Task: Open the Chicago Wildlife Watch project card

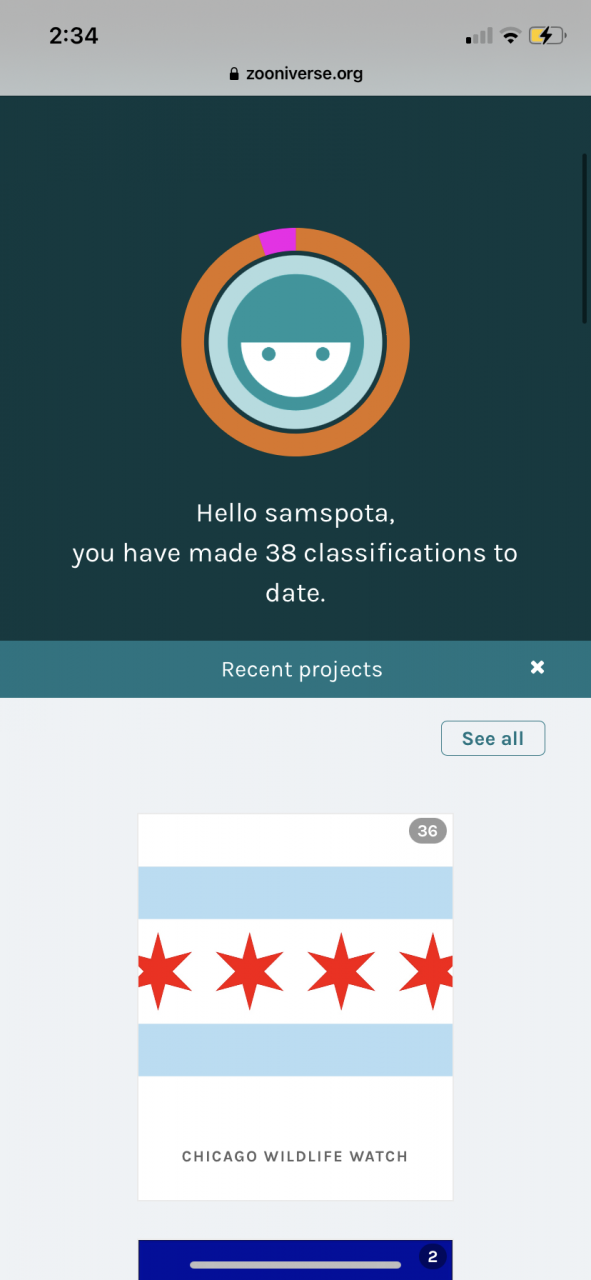Action: click(295, 1006)
